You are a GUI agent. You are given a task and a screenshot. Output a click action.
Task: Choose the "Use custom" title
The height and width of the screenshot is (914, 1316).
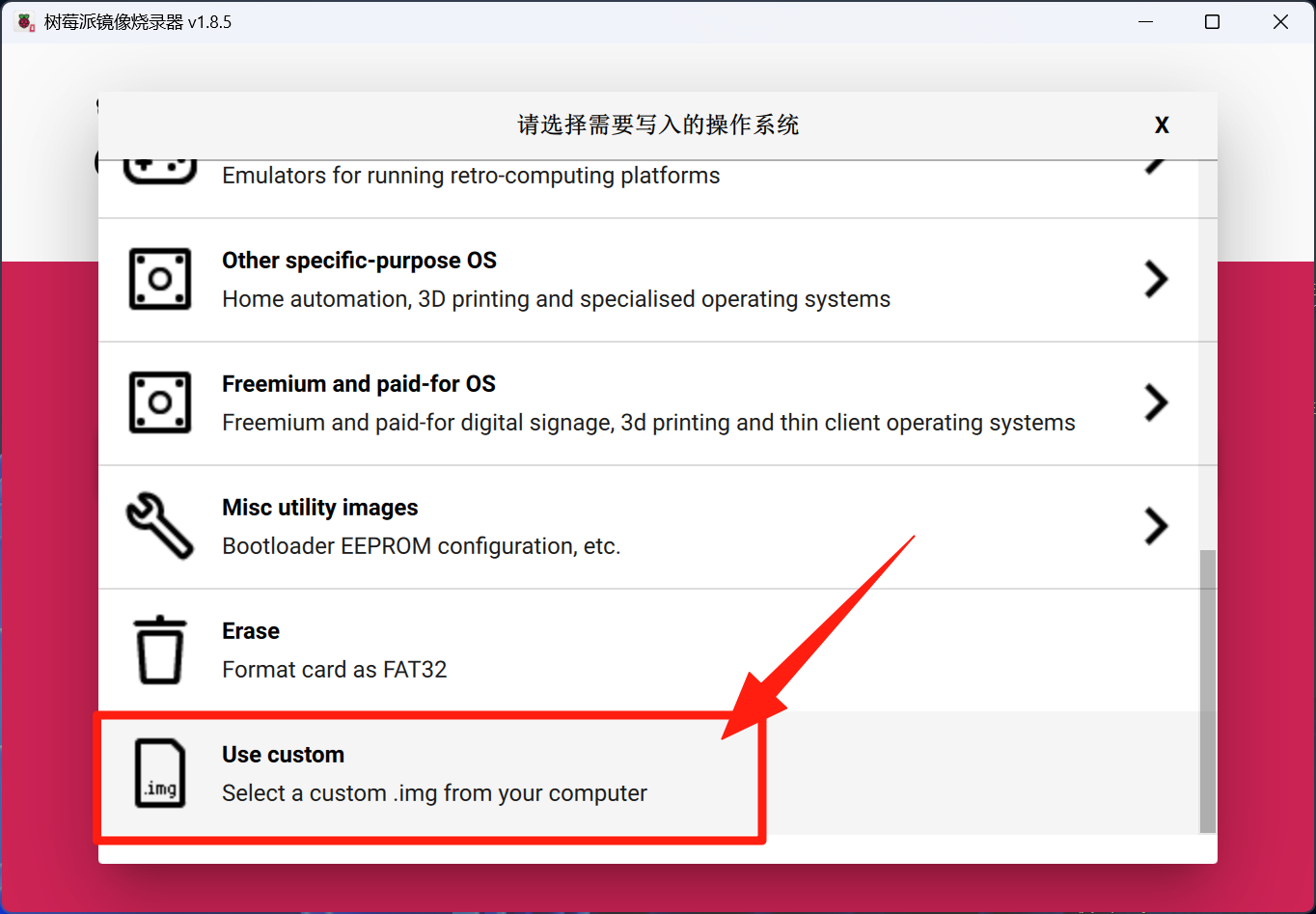(x=283, y=755)
